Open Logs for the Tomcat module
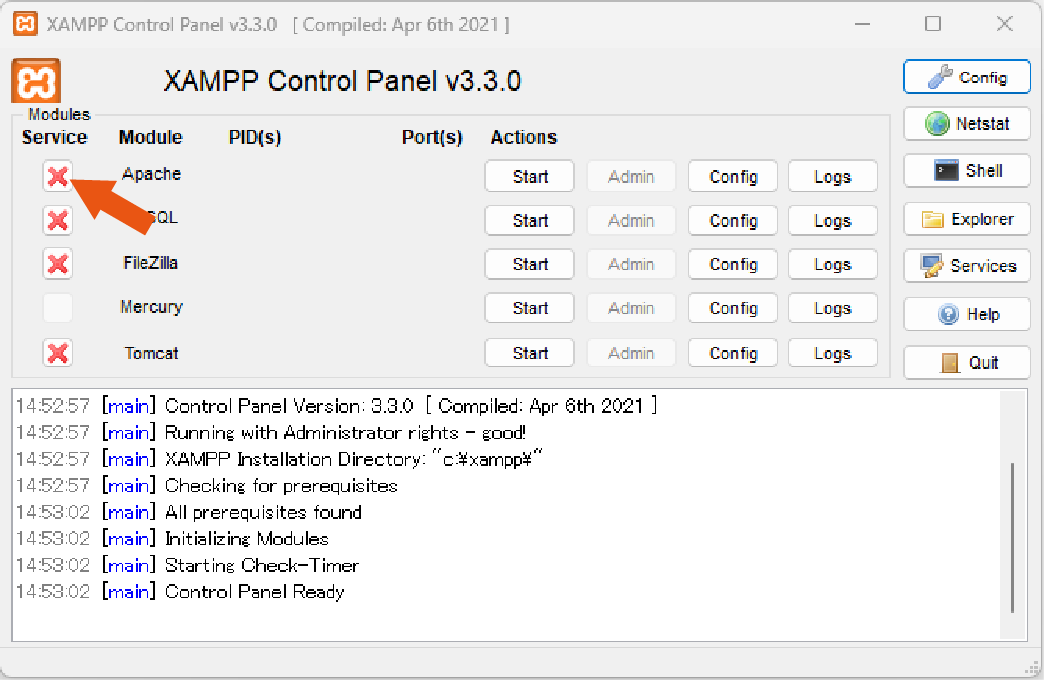The width and height of the screenshot is (1044, 680). tap(832, 353)
